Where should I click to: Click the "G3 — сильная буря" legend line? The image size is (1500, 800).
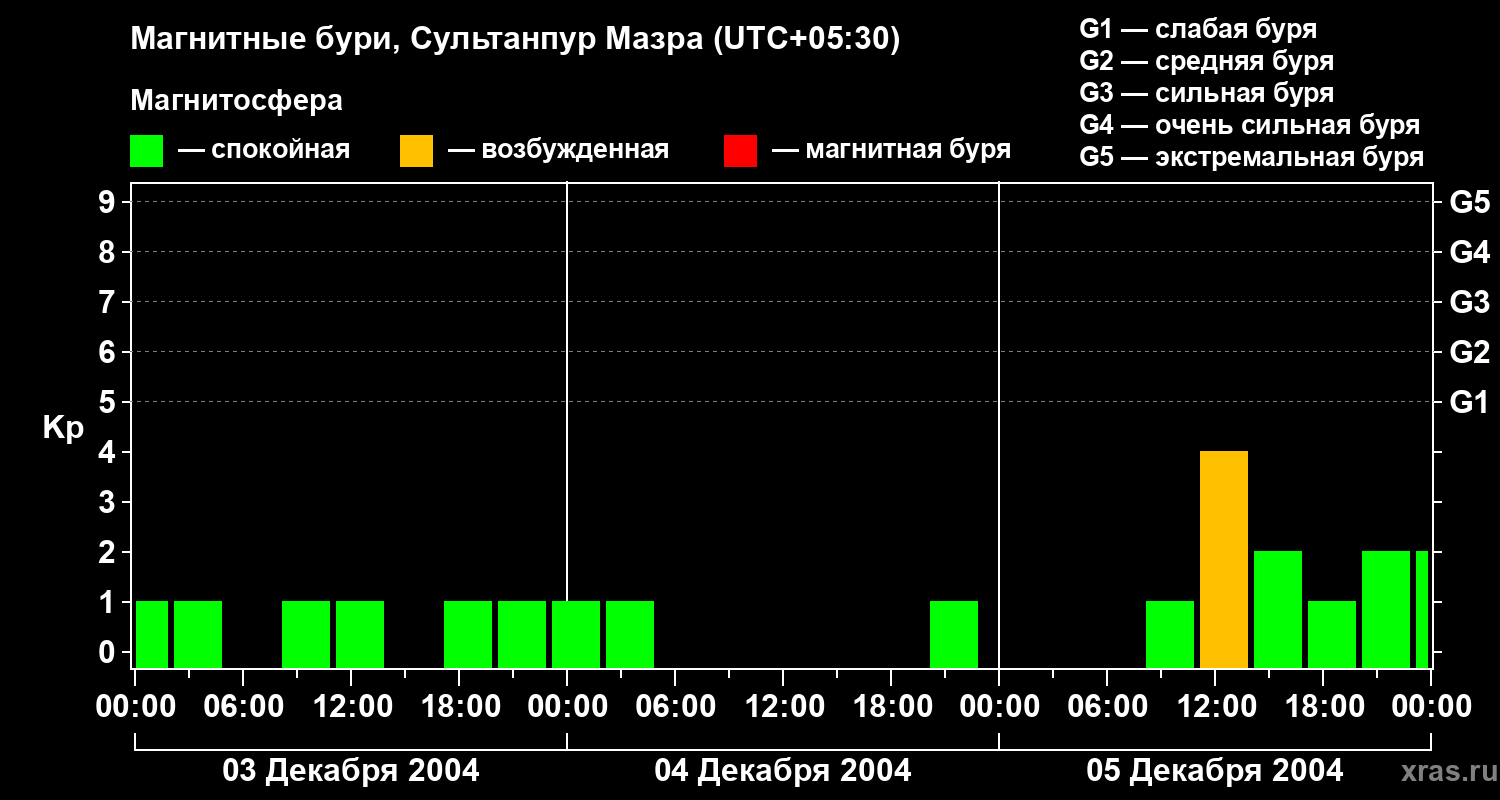tap(1206, 93)
